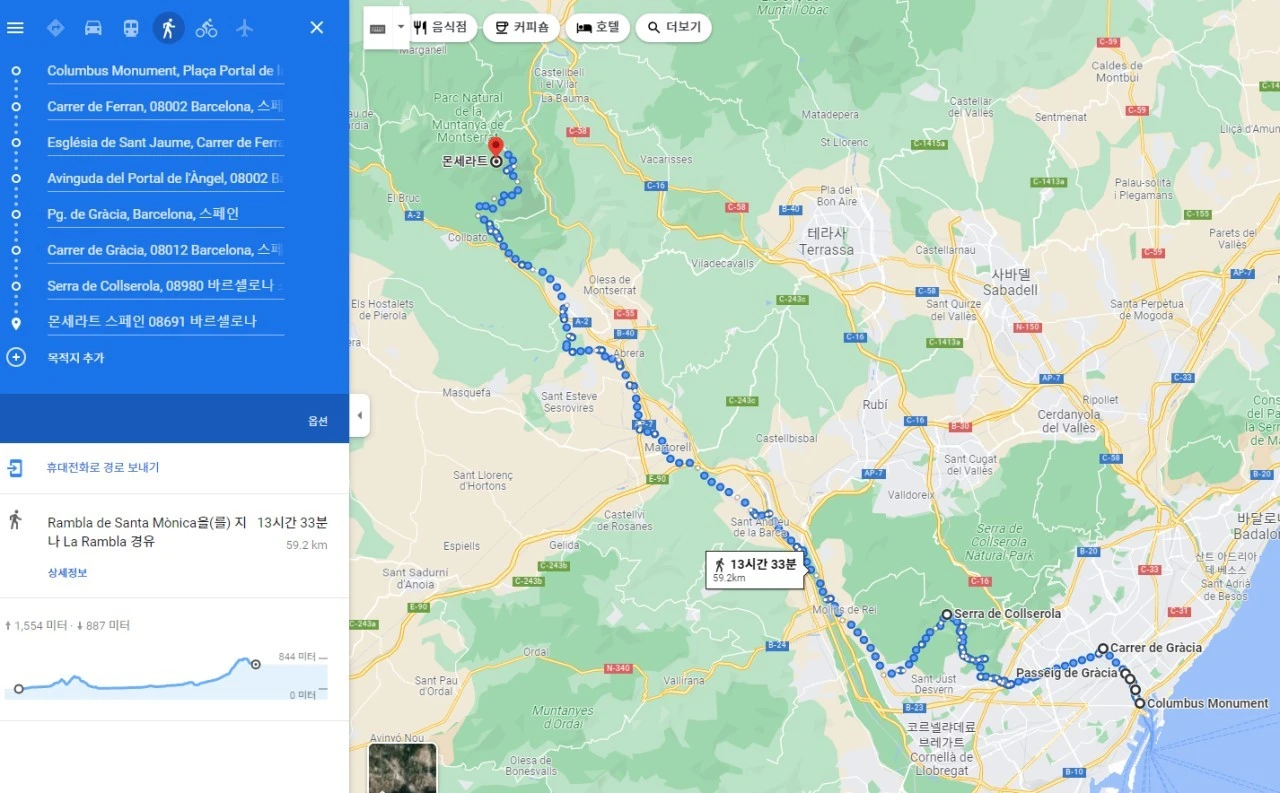Close the directions panel with X
The image size is (1280, 793).
click(x=317, y=28)
